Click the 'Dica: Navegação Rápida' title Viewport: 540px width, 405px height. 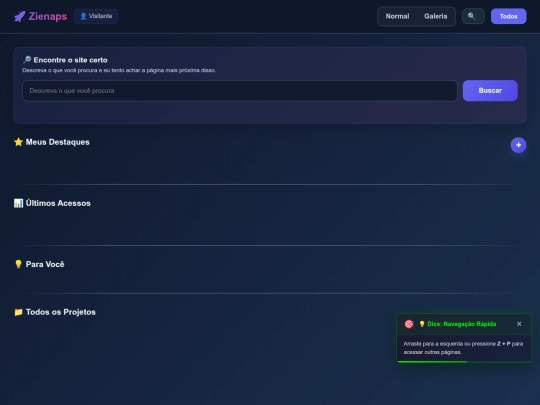click(461, 324)
